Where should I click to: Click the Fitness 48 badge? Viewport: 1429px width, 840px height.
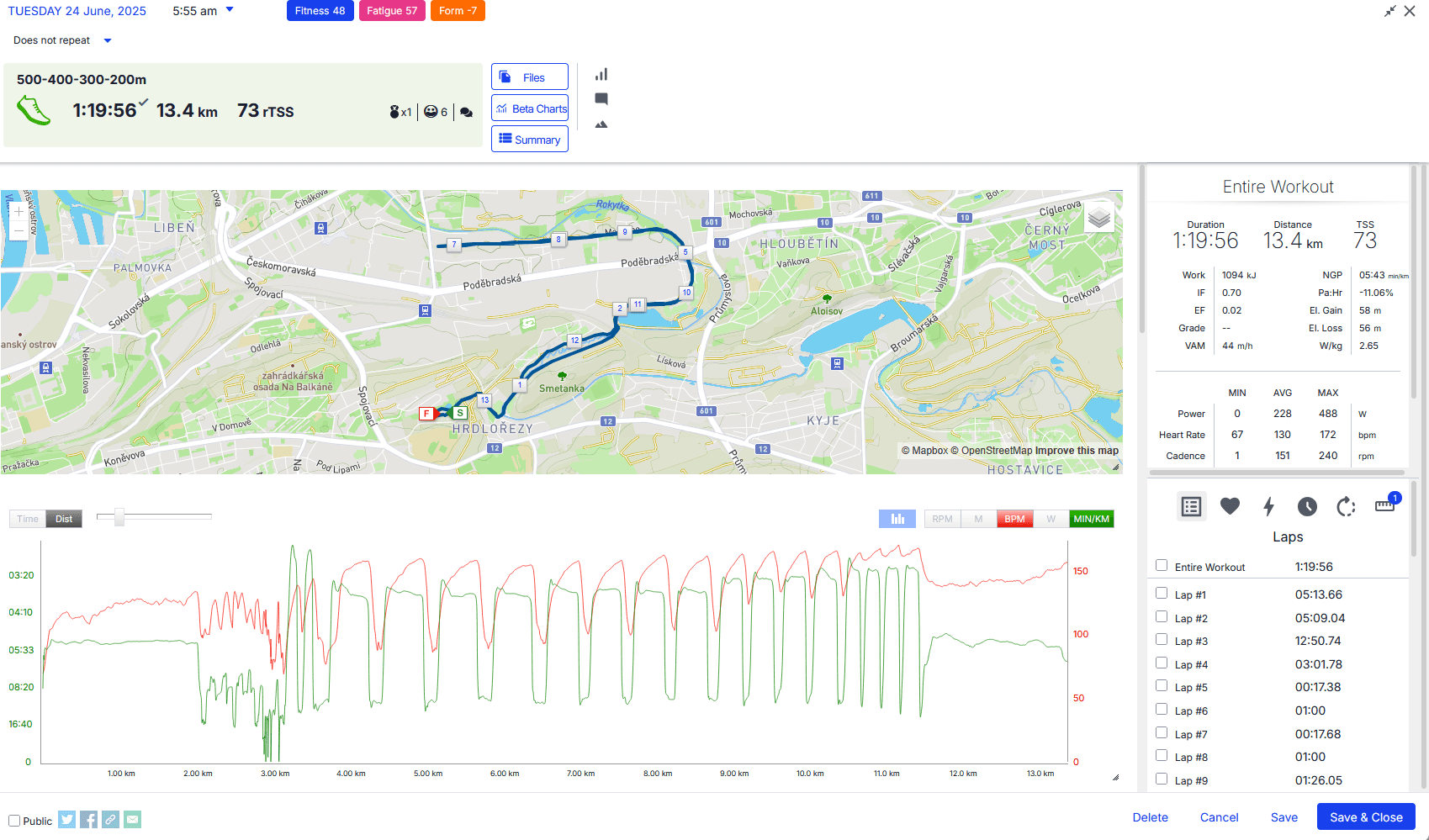320,11
